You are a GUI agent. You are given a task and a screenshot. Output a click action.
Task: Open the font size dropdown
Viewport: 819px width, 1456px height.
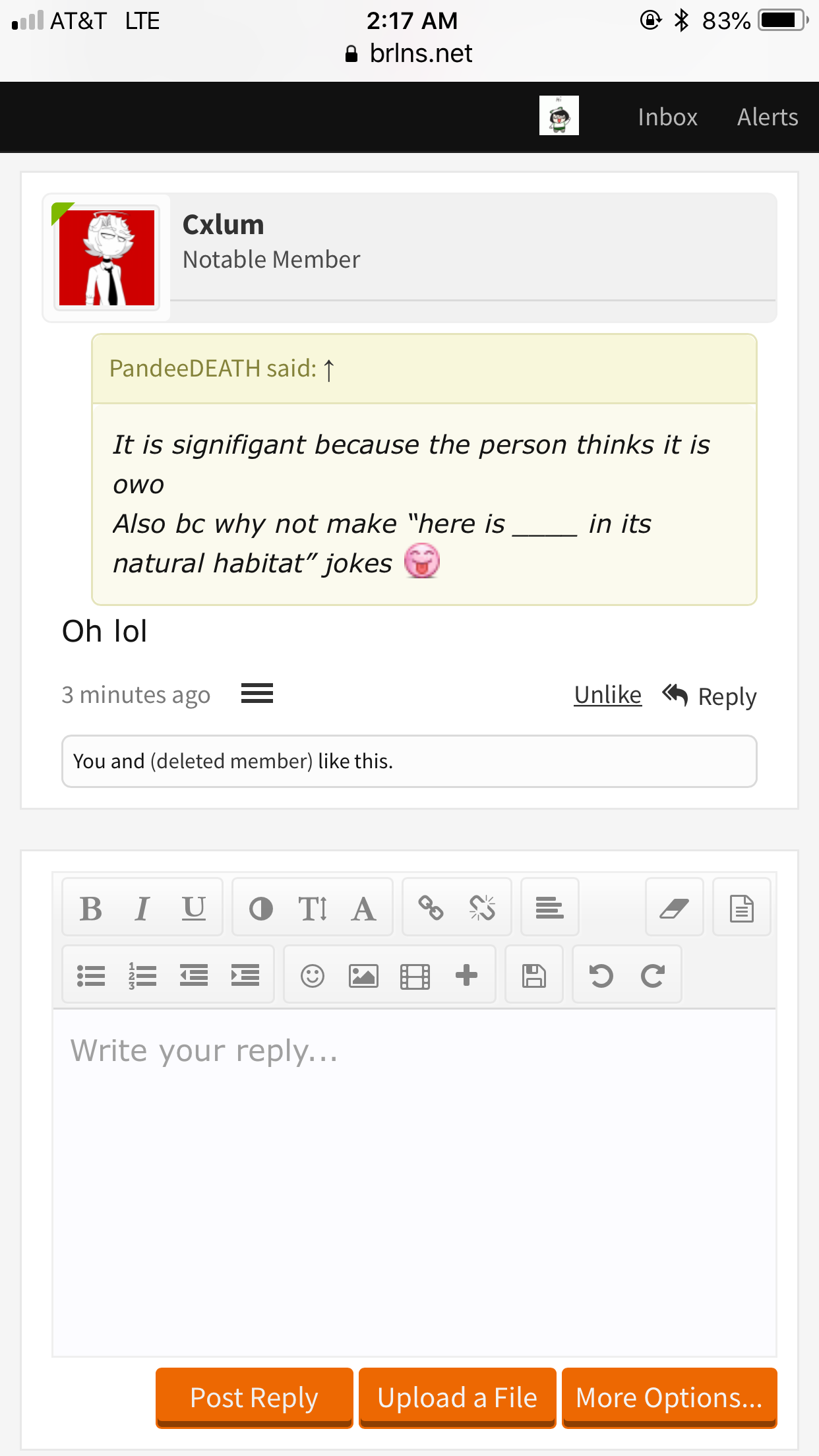313,908
